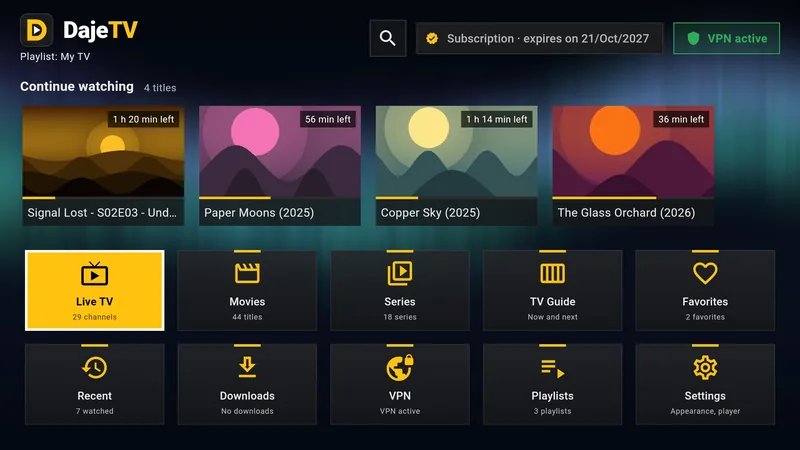Viewport: 800px width, 450px height.
Task: Open the Movies clapperboard icon
Action: coord(247,273)
